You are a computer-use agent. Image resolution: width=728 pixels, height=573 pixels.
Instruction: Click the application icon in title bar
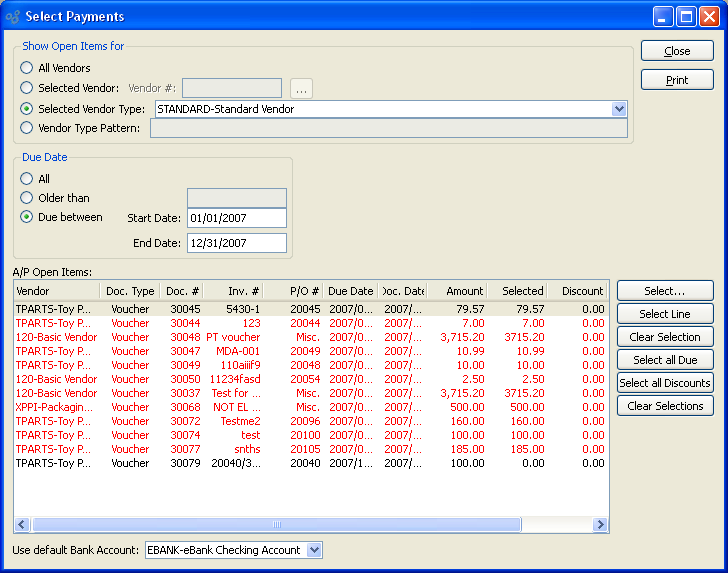[x=12, y=16]
